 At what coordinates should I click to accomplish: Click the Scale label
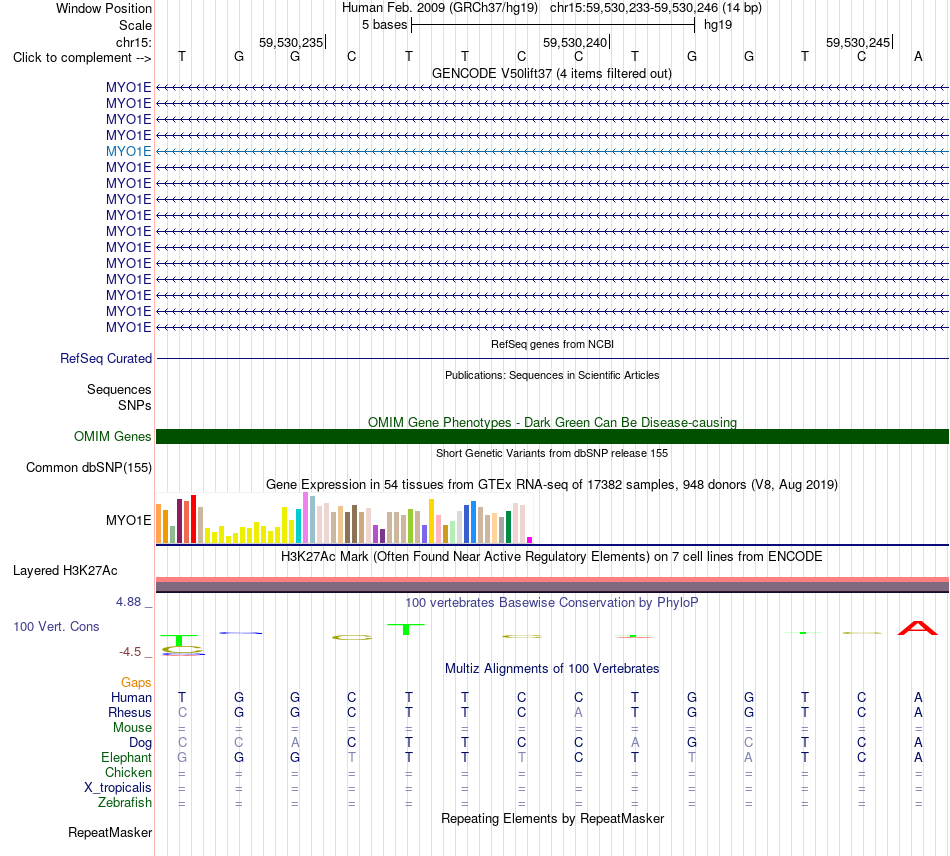[x=135, y=25]
